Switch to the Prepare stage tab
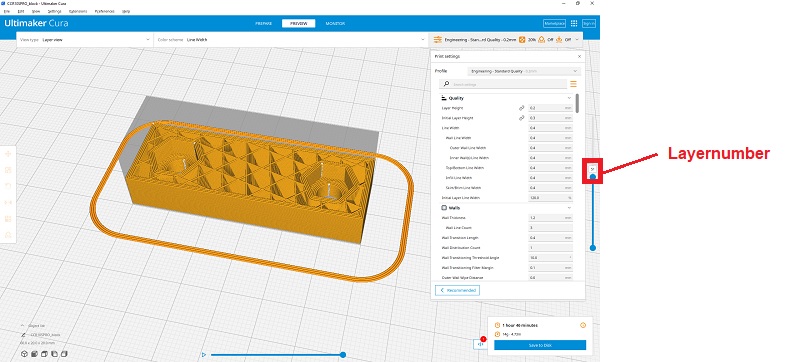The image size is (809, 362). 264,24
